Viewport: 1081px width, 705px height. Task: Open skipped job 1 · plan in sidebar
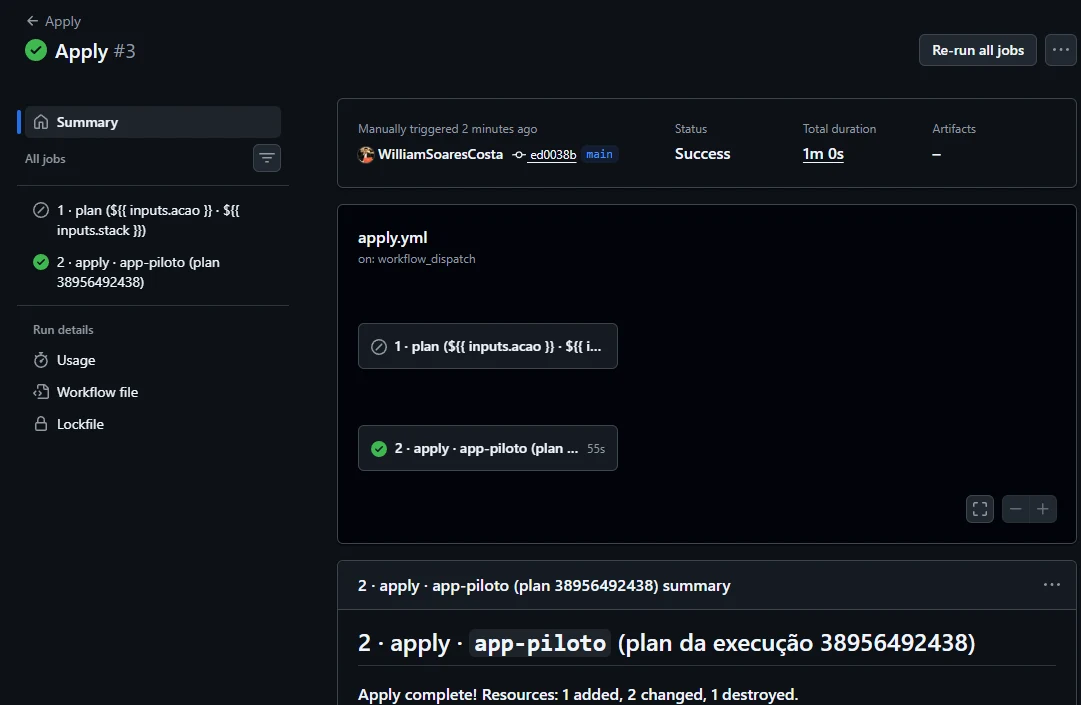tap(152, 220)
